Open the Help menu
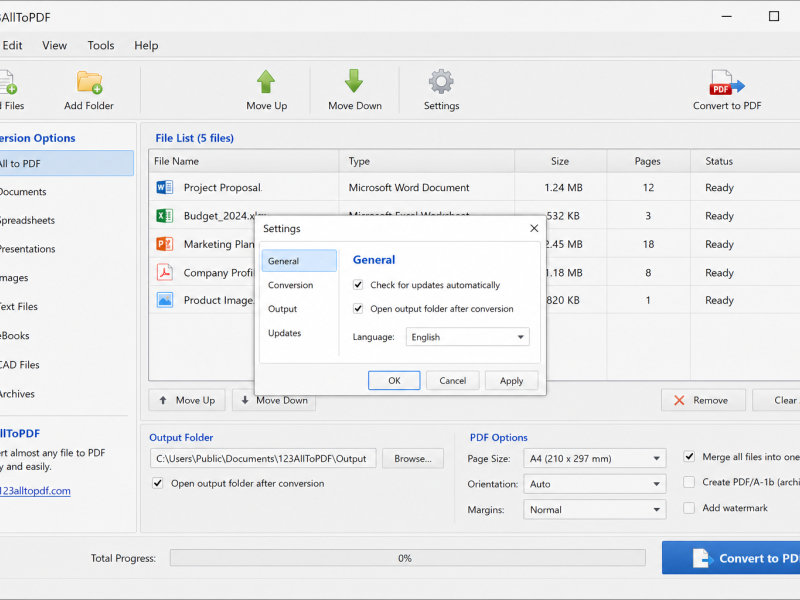This screenshot has width=800, height=600. point(146,45)
